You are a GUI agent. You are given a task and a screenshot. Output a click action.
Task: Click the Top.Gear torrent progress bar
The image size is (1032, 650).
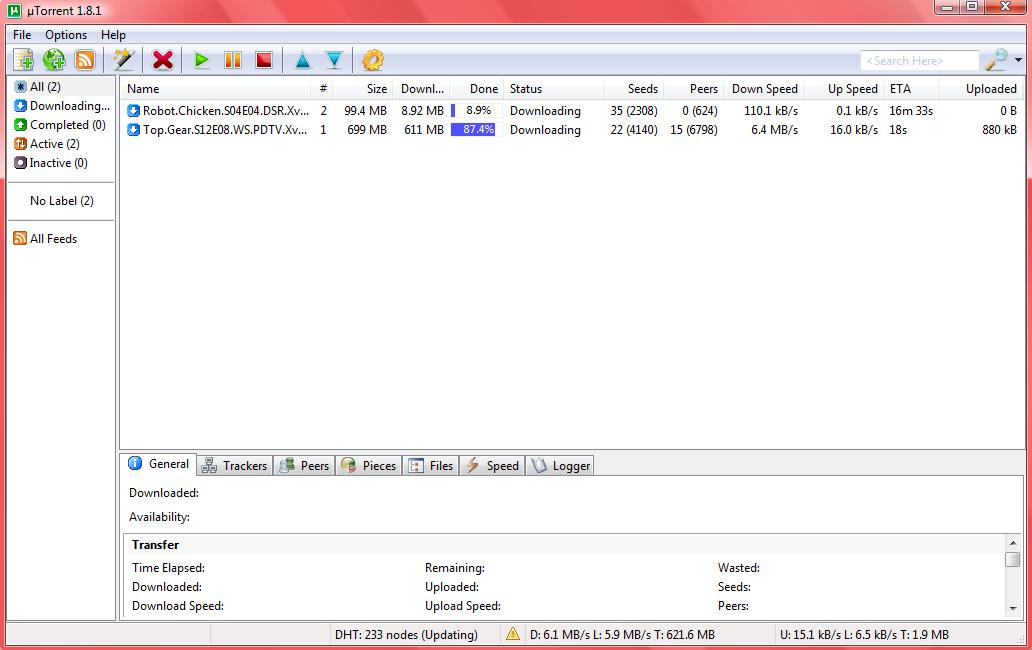coord(473,130)
